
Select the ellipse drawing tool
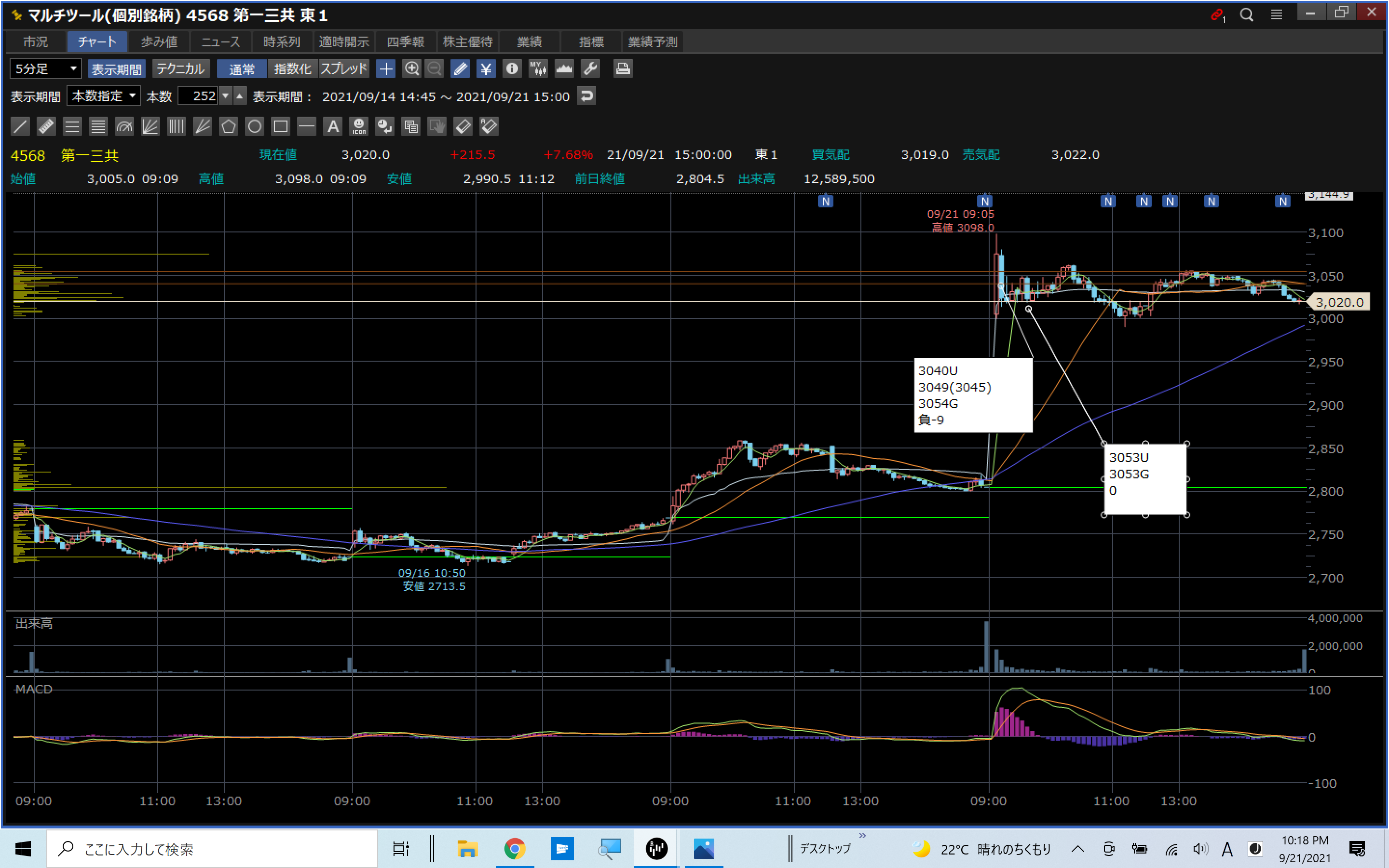[254, 126]
